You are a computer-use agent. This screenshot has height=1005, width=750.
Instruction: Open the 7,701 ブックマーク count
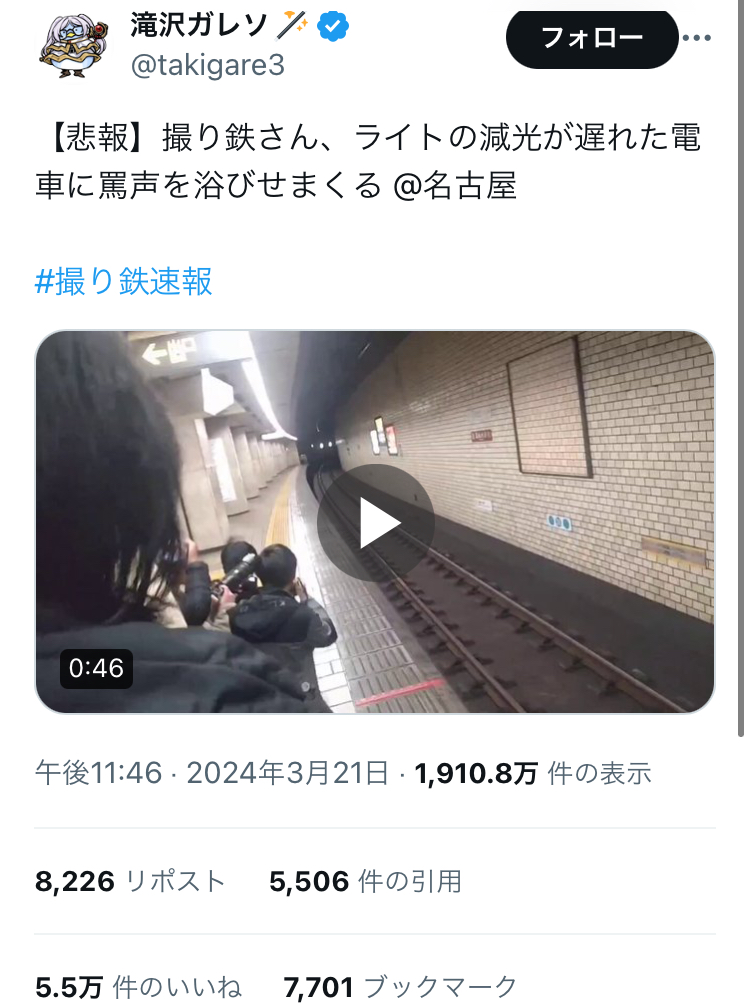click(x=400, y=987)
